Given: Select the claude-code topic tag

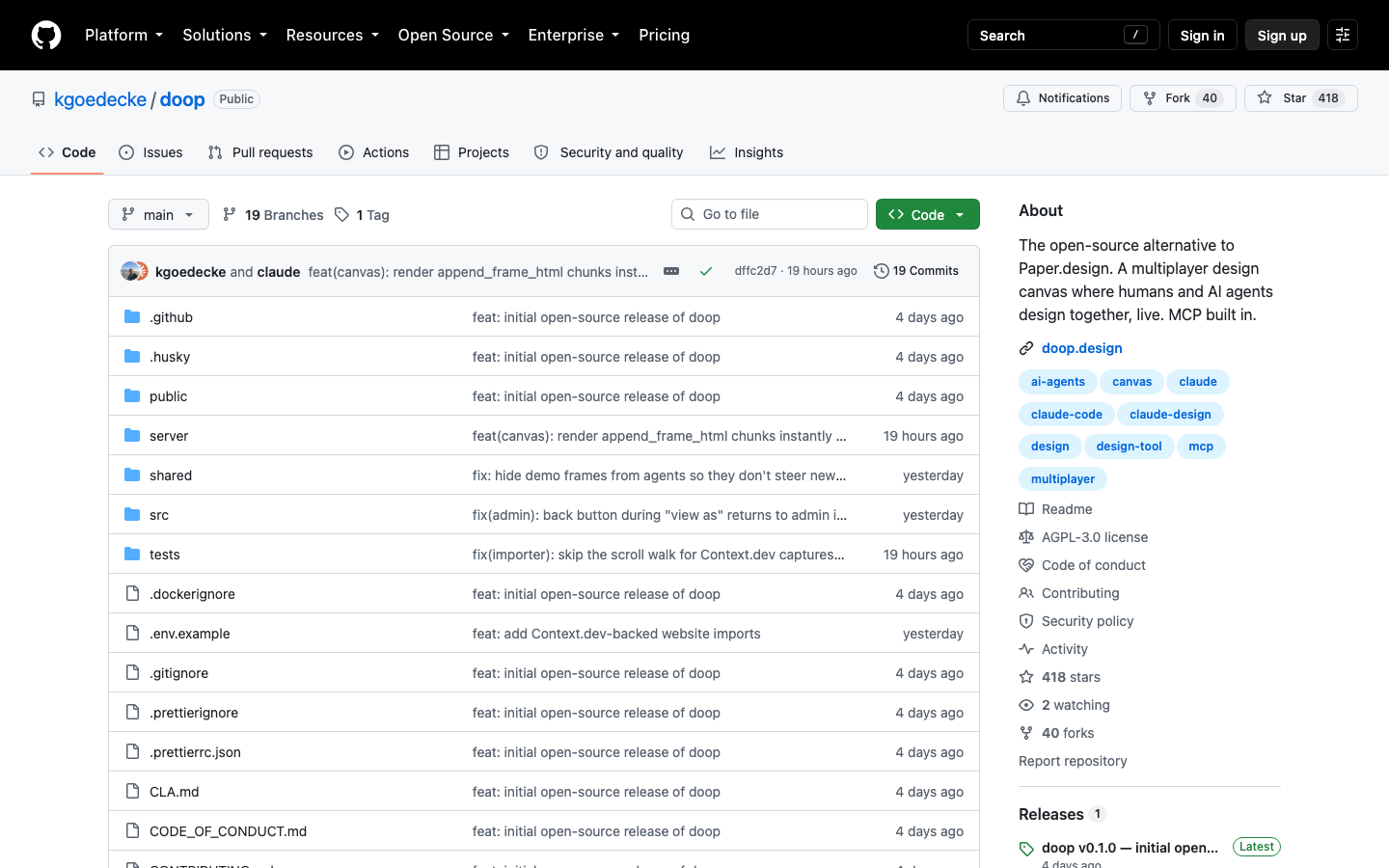Looking at the screenshot, I should pyautogui.click(x=1067, y=415).
